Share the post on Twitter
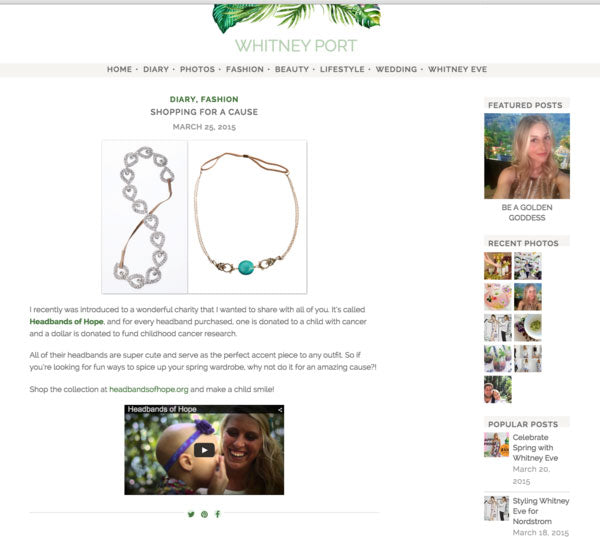600x537 pixels. [191, 514]
